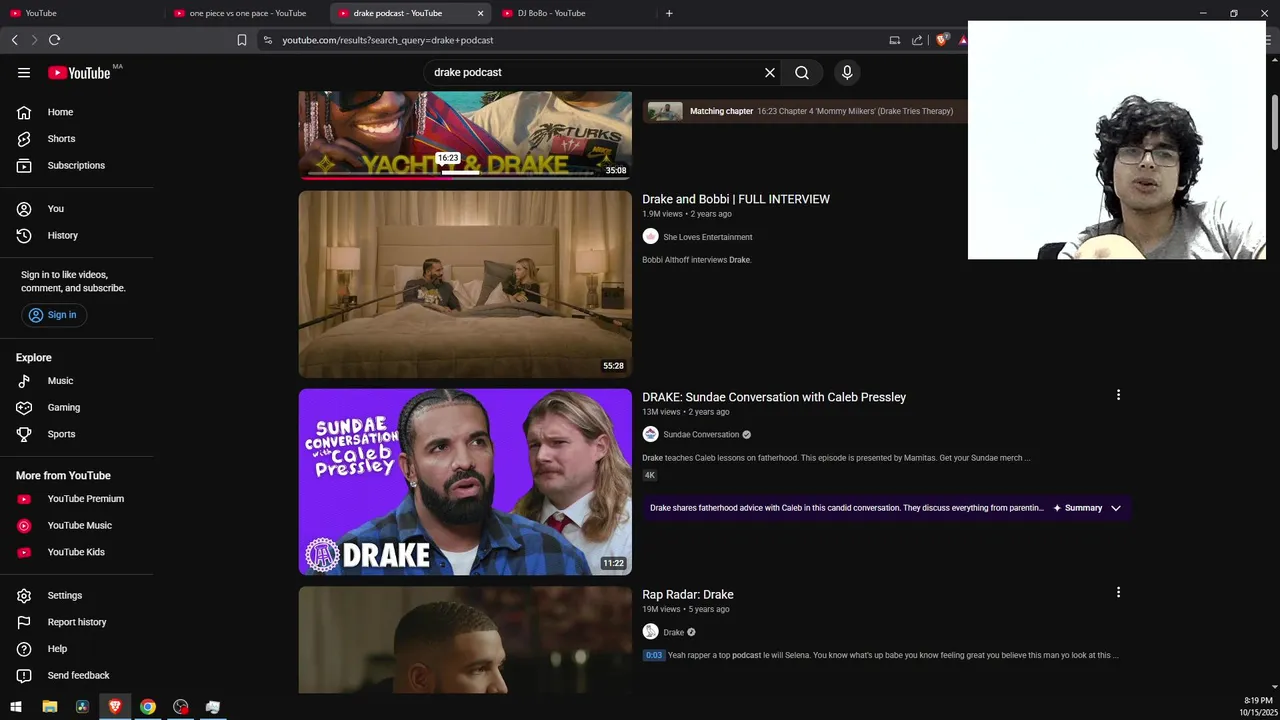Open Drake and Bobi FULL INTERVIEW title
Screen dimensions: 1280x720
coord(736,199)
